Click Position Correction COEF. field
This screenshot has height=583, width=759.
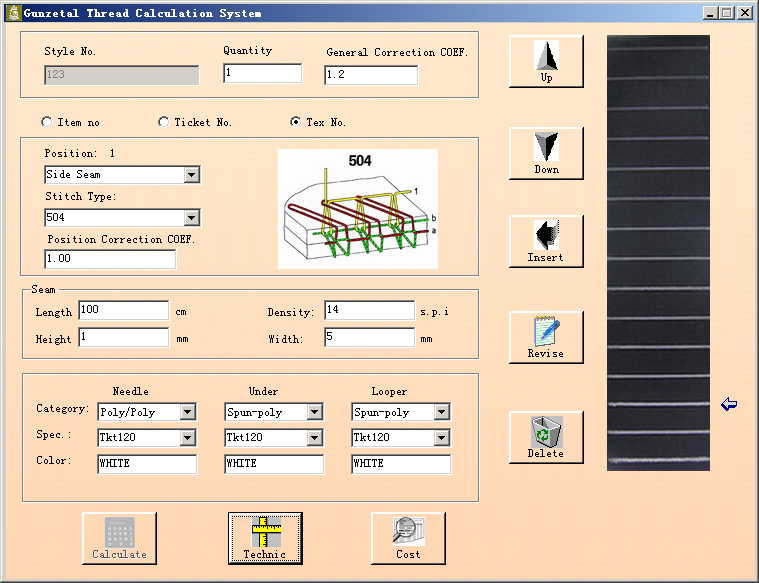tap(110, 259)
